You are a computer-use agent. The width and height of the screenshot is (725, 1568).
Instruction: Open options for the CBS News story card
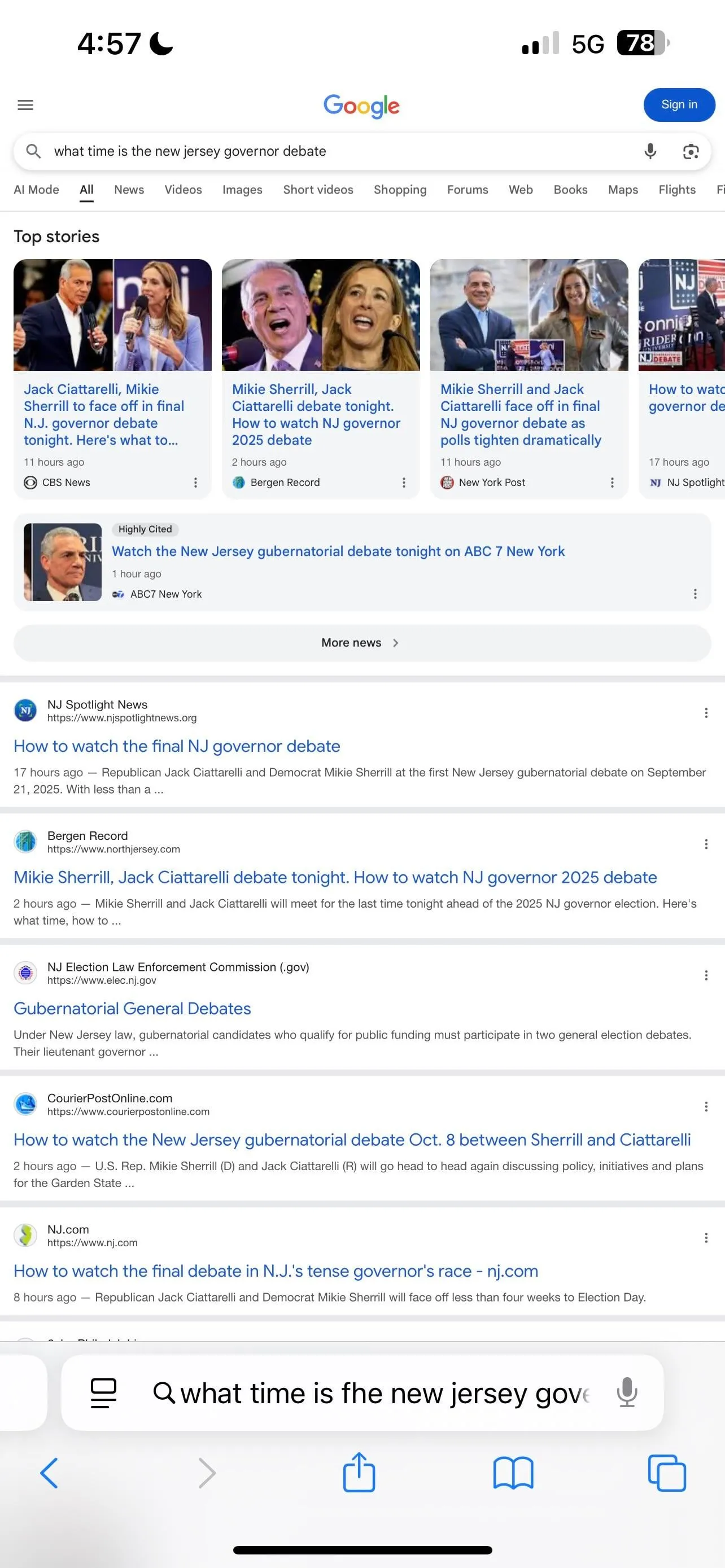click(x=195, y=482)
